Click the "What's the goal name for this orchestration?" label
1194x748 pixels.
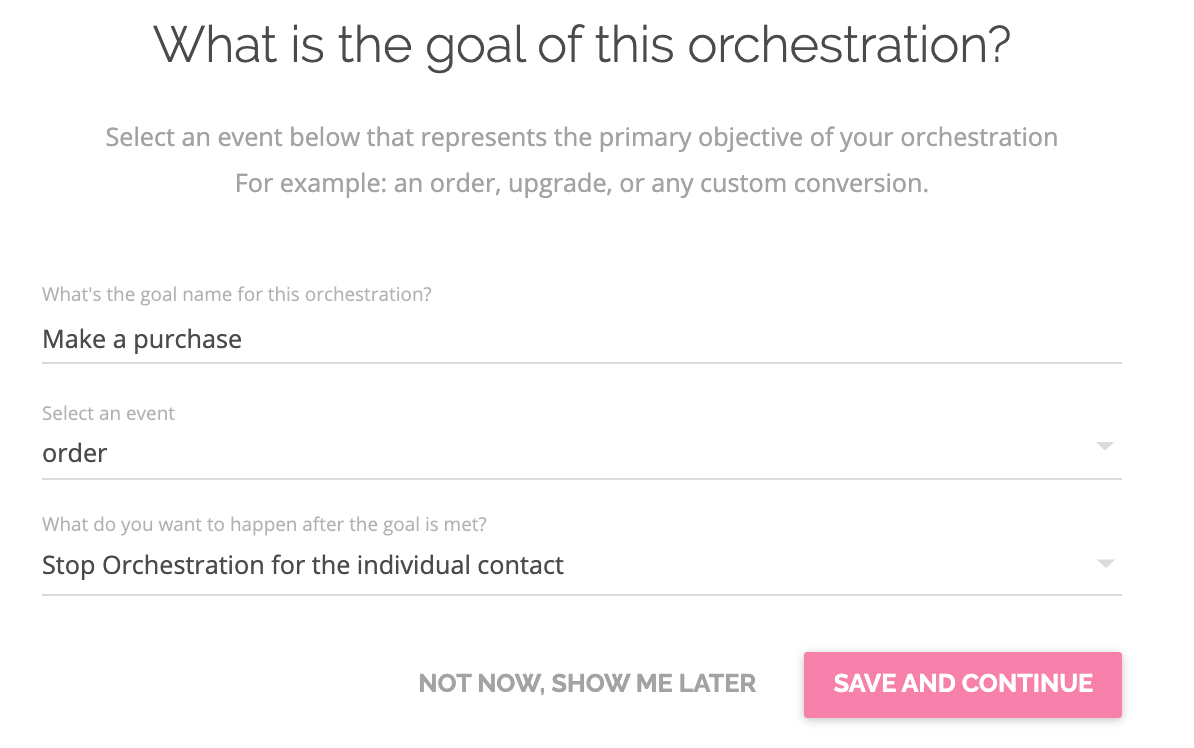click(237, 295)
